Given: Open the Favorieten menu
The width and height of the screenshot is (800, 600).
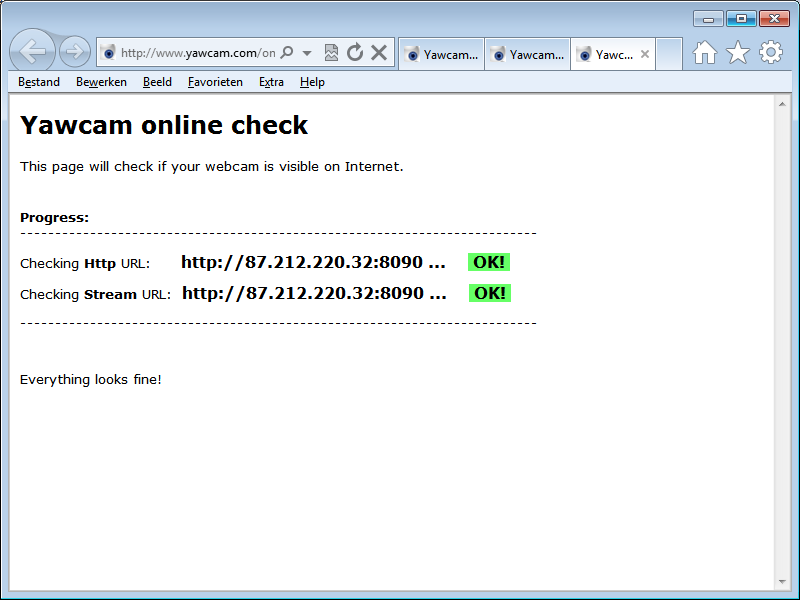Looking at the screenshot, I should click(215, 82).
